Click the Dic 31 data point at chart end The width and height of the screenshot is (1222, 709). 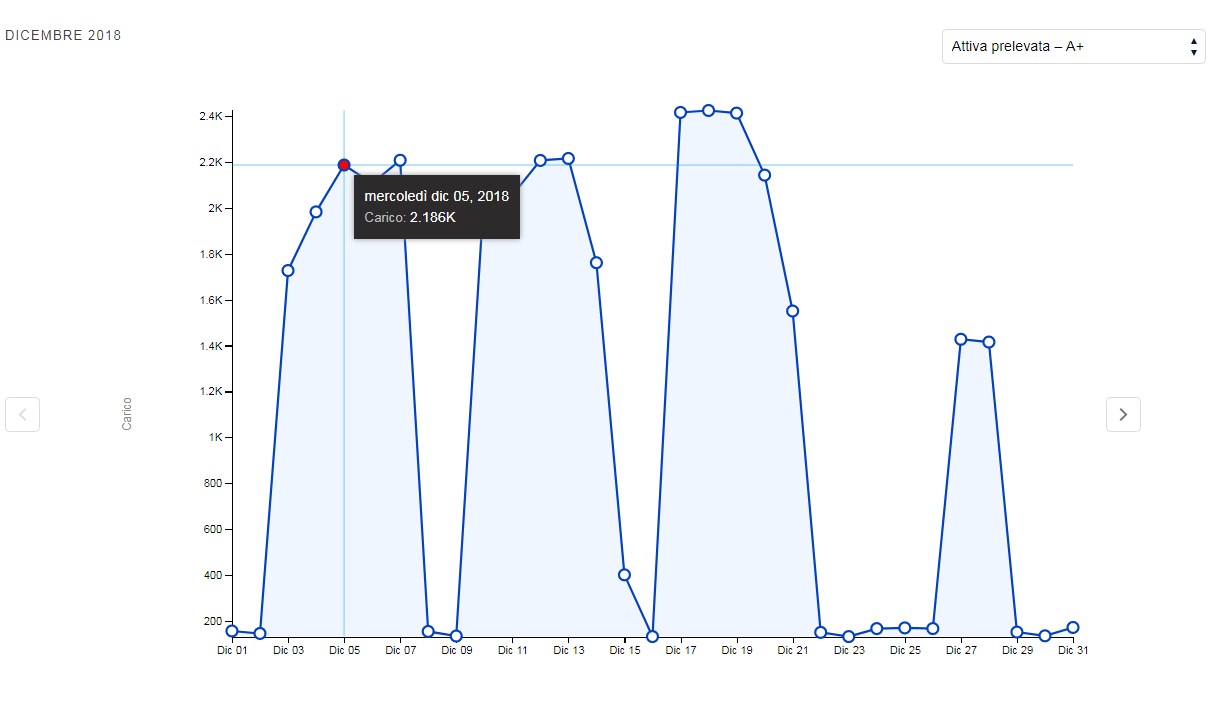1073,628
